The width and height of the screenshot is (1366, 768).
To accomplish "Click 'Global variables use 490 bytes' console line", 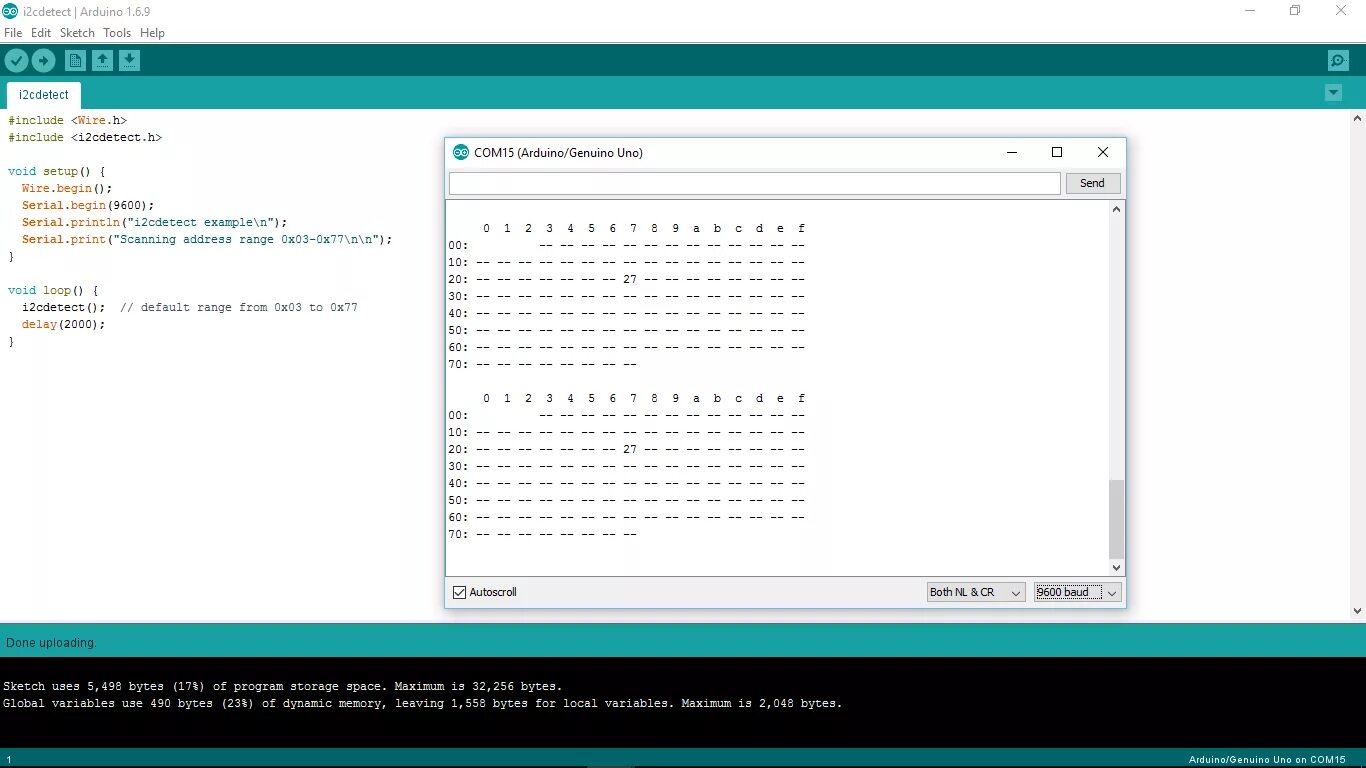I will [423, 703].
